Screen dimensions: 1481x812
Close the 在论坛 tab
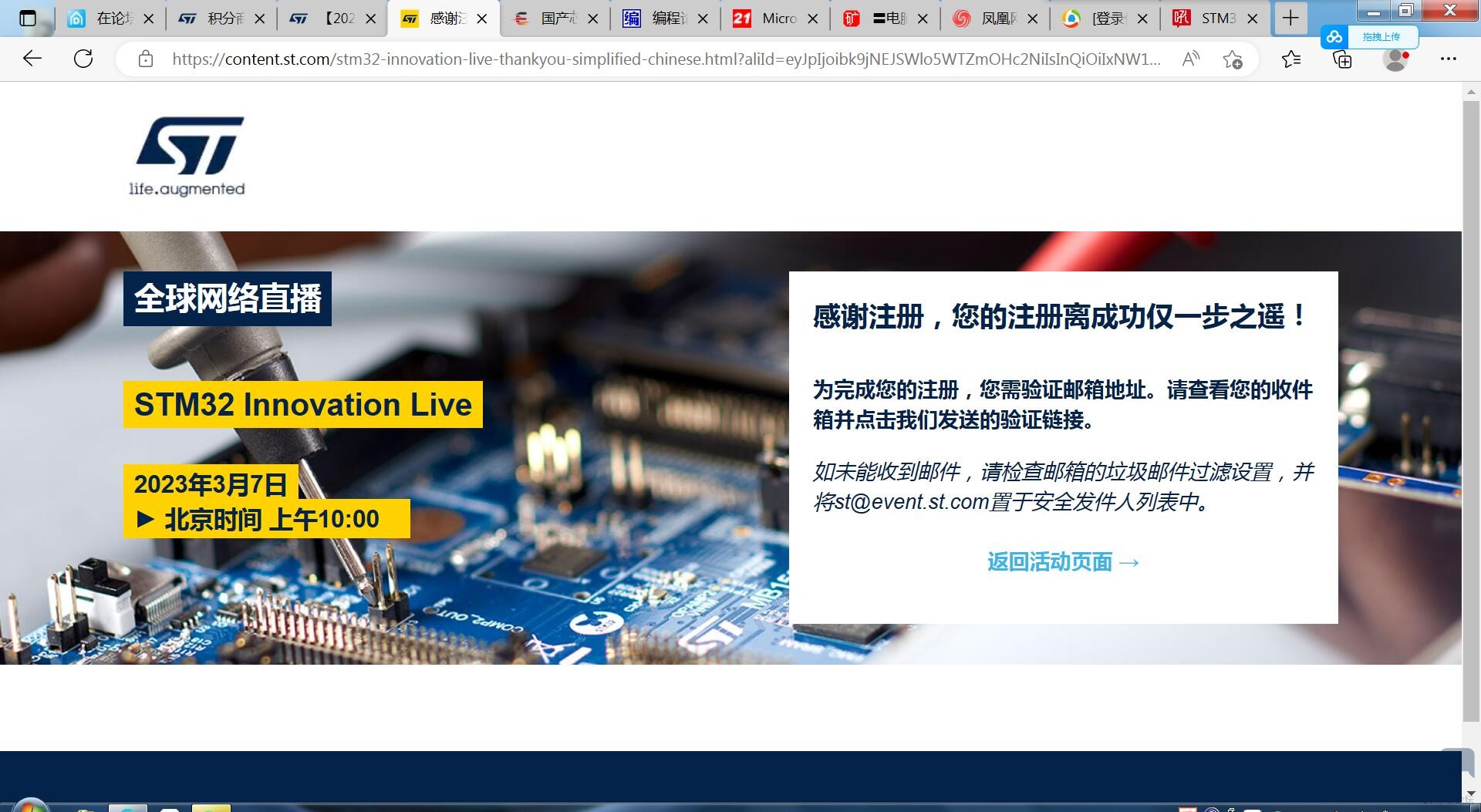coord(149,19)
